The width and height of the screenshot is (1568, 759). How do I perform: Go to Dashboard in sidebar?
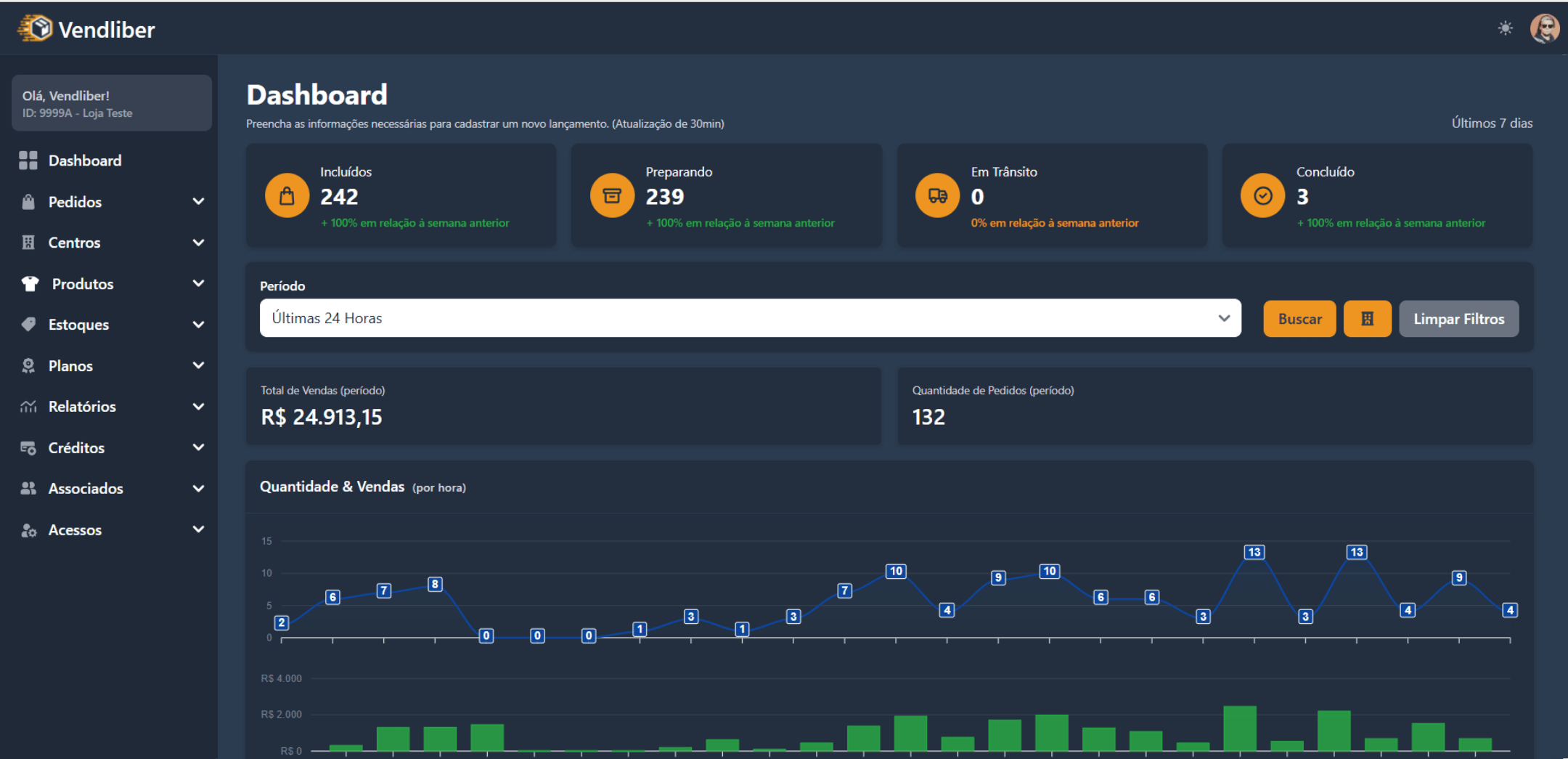pyautogui.click(x=84, y=161)
